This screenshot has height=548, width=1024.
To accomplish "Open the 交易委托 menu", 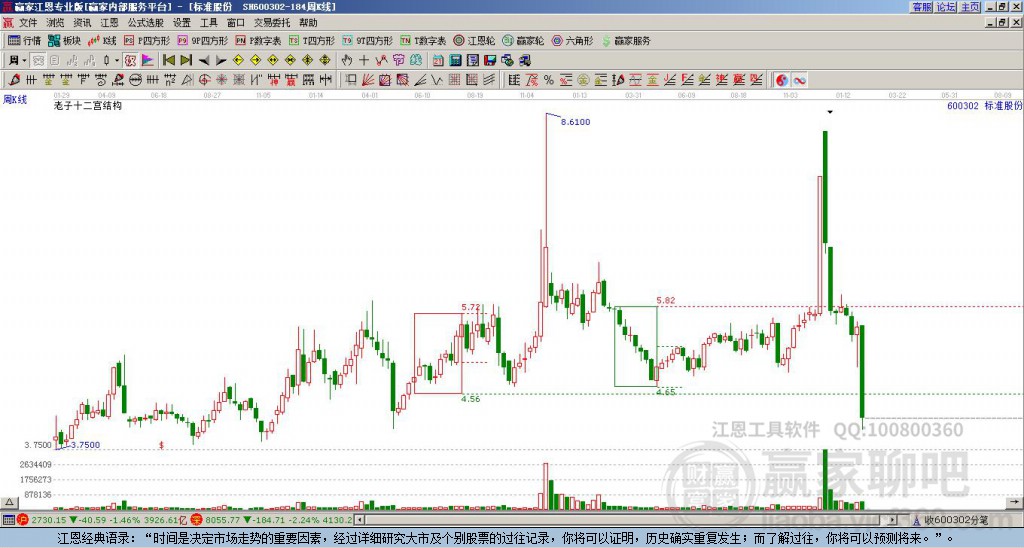I will click(272, 23).
